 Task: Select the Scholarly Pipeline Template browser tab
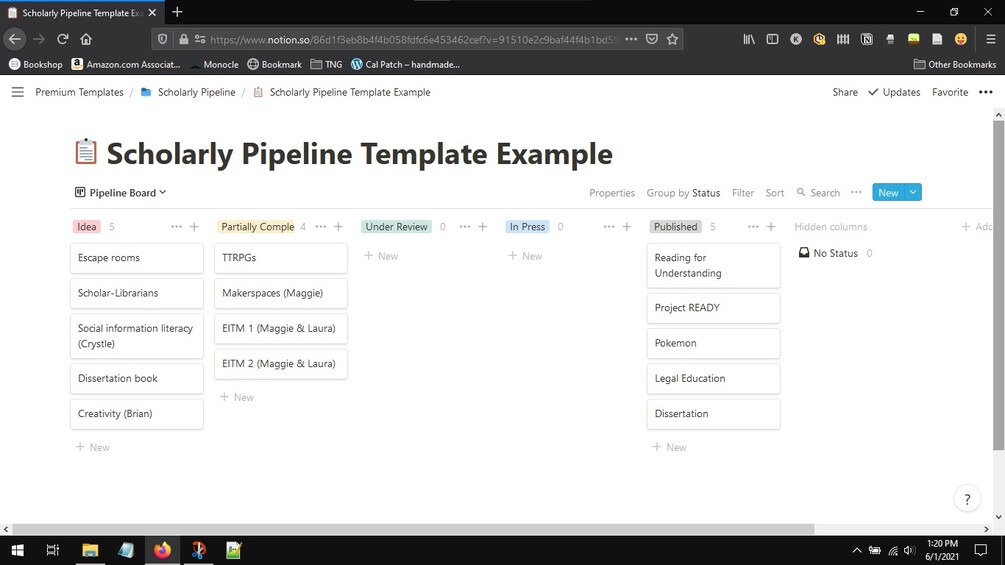(81, 13)
